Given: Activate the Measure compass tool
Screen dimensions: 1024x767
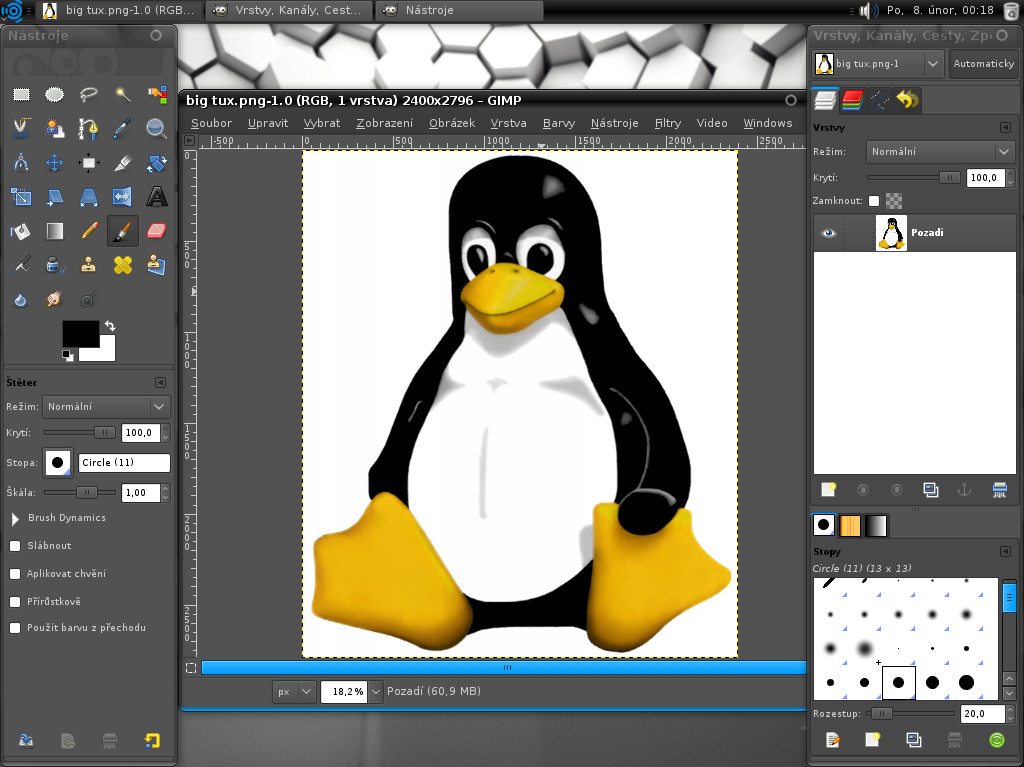Looking at the screenshot, I should click(21, 163).
